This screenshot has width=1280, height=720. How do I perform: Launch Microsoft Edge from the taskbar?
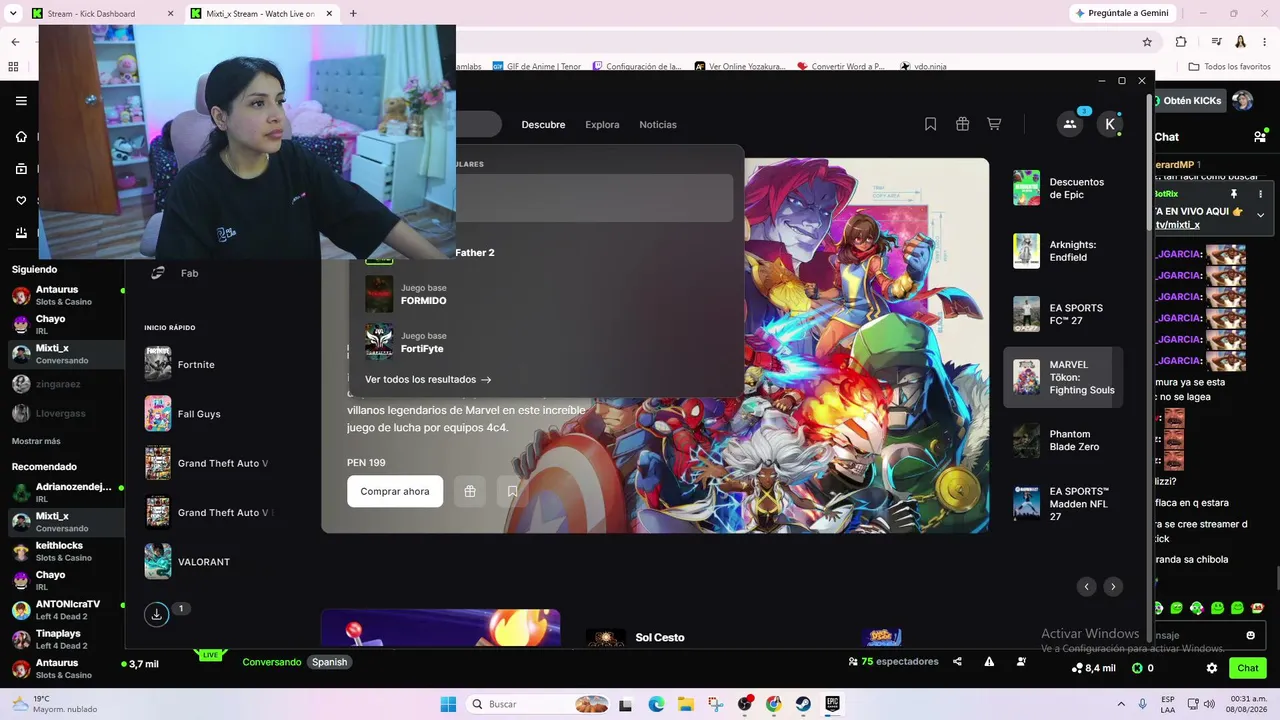point(656,704)
